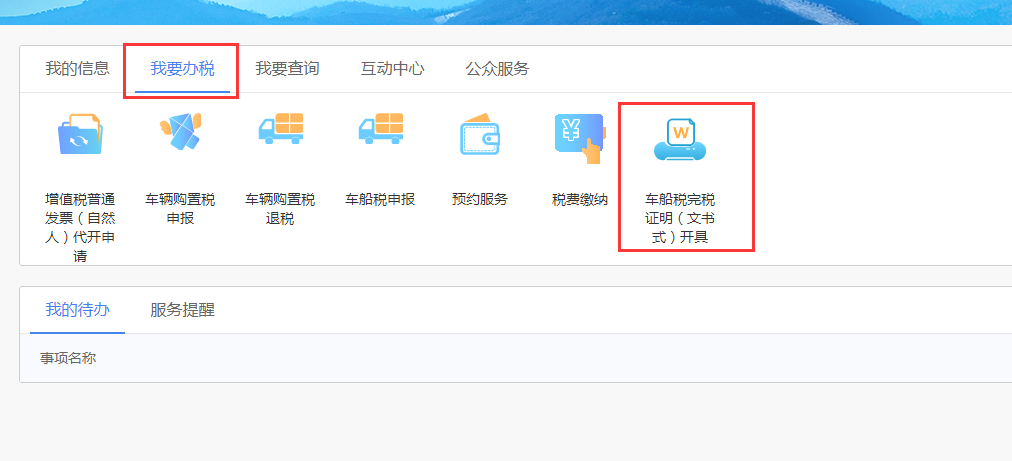Click the 增值税普通发票（自然人）代开申请 text label
The height and width of the screenshot is (461, 1012).
click(80, 227)
